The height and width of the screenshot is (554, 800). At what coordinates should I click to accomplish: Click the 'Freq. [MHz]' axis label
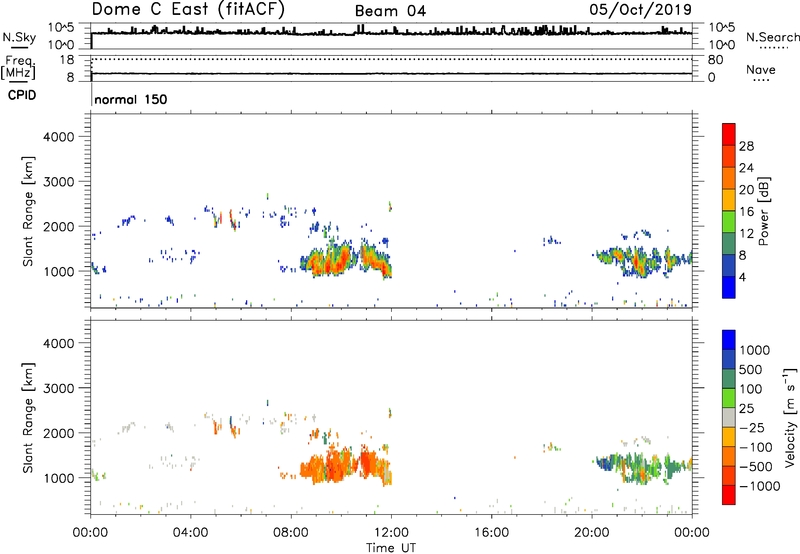point(18,67)
